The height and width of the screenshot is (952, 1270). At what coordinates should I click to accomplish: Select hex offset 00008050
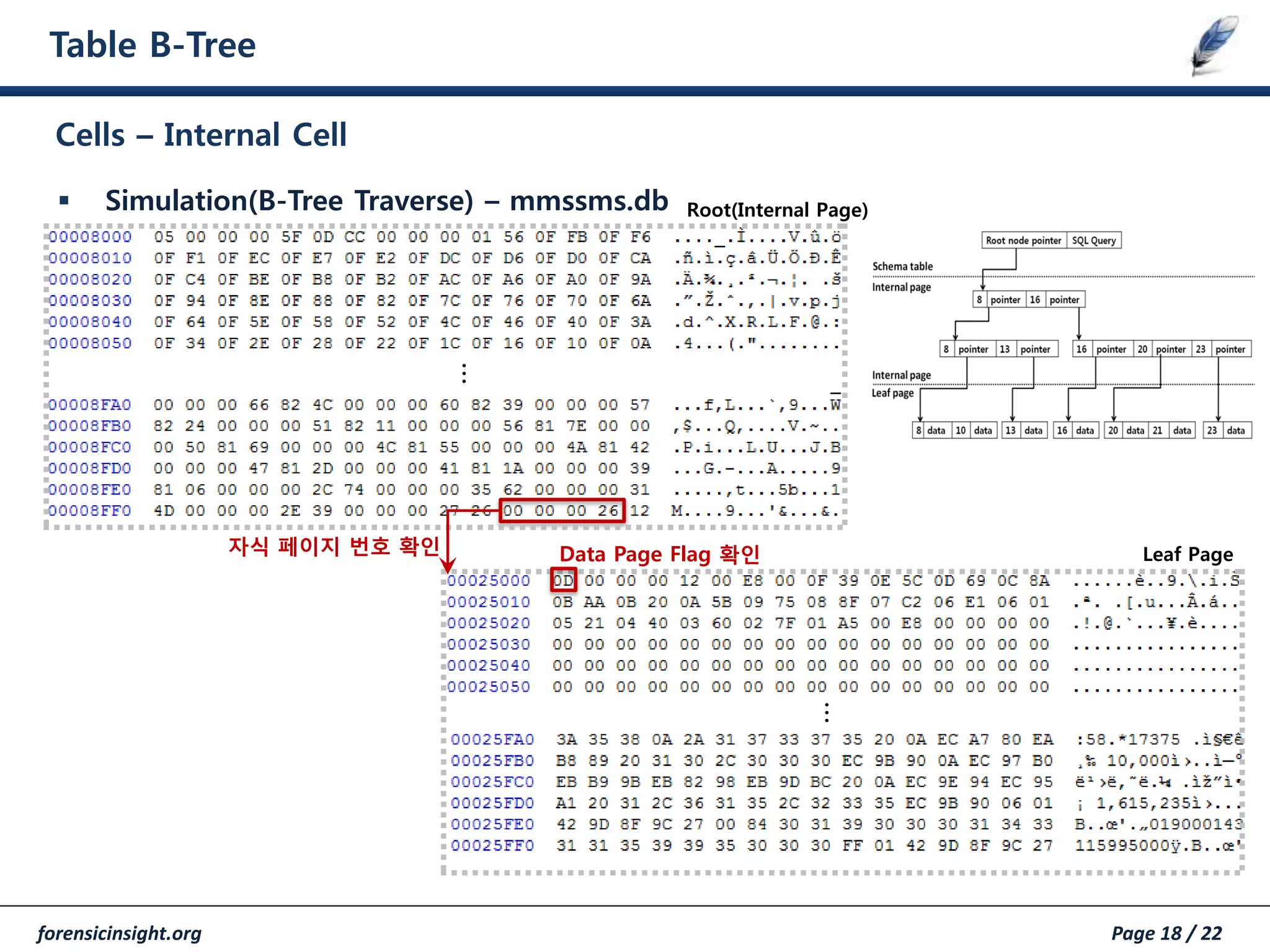90,343
